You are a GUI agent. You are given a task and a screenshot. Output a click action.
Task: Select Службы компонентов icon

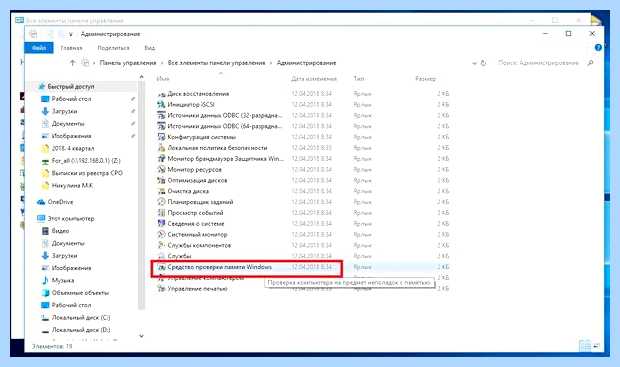161,245
